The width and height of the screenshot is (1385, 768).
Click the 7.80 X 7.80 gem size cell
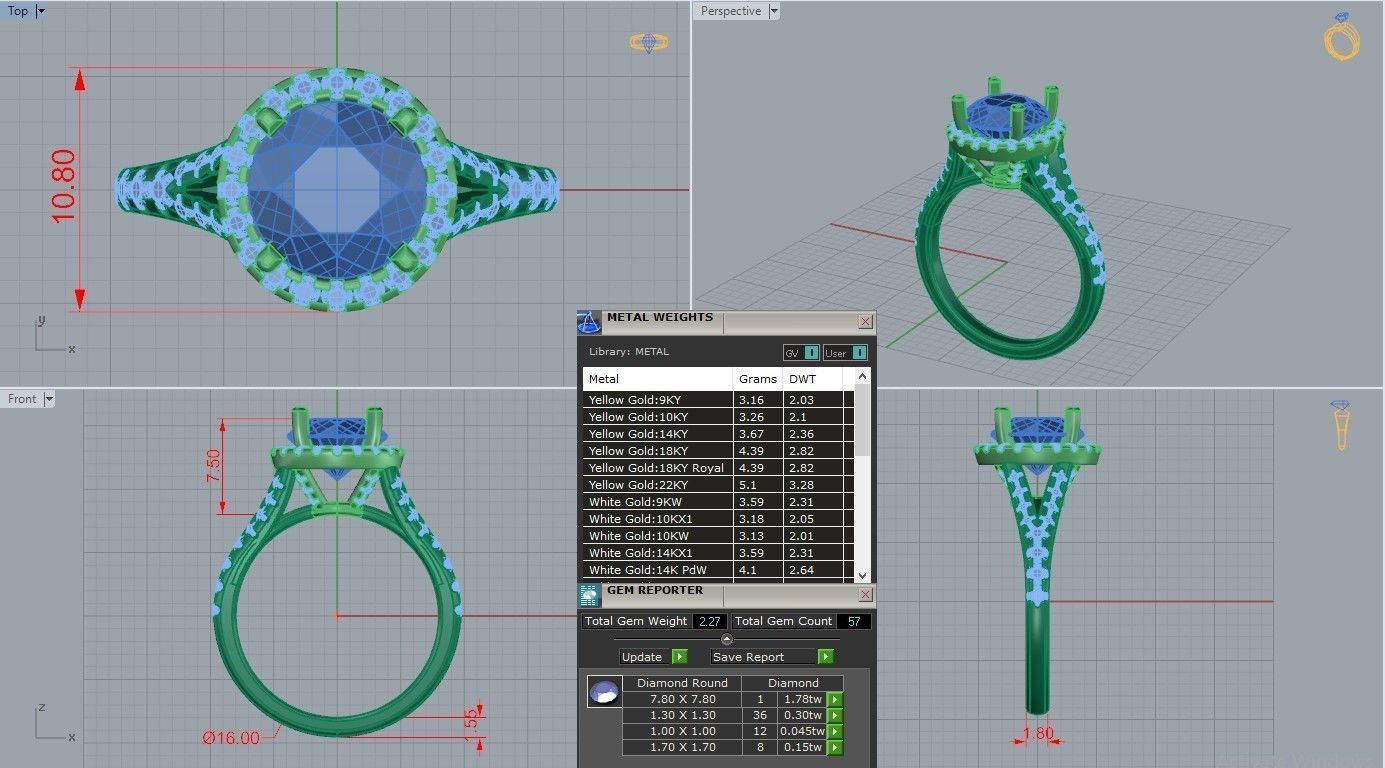(683, 700)
